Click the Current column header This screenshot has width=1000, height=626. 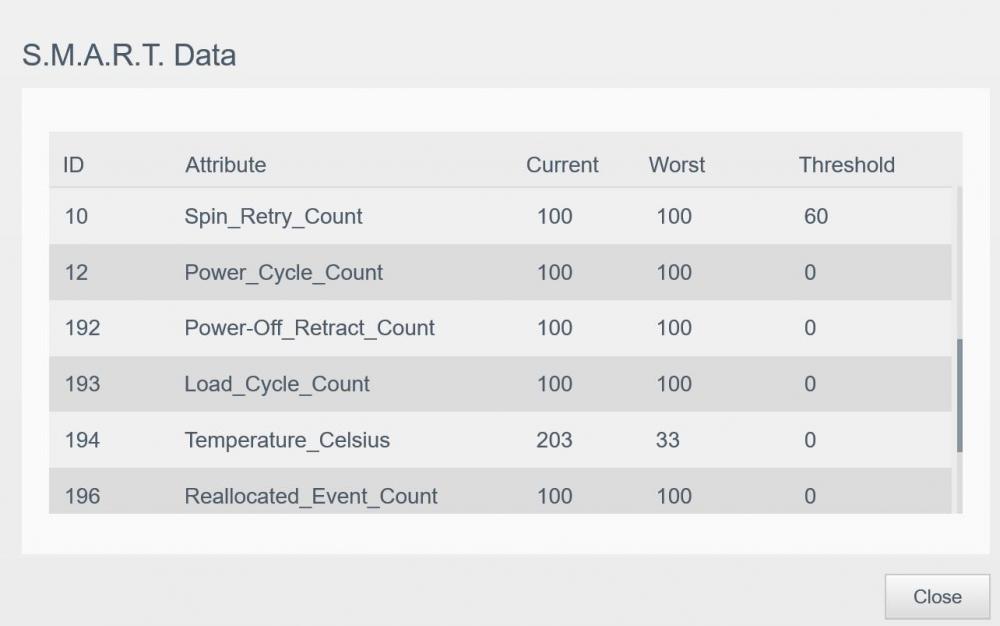click(x=562, y=165)
